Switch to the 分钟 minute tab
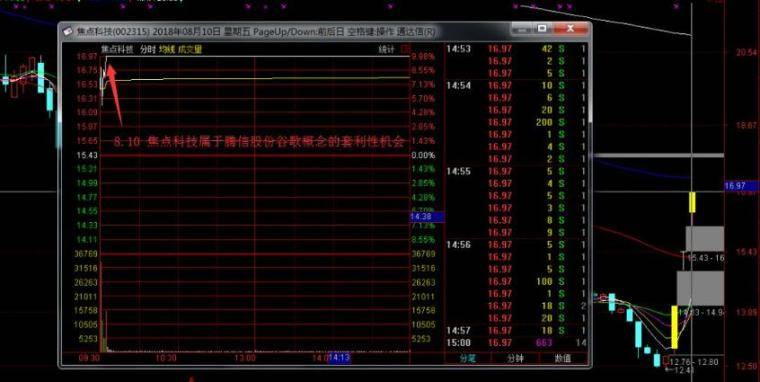Viewport: 760px width, 382px height. pos(515,359)
